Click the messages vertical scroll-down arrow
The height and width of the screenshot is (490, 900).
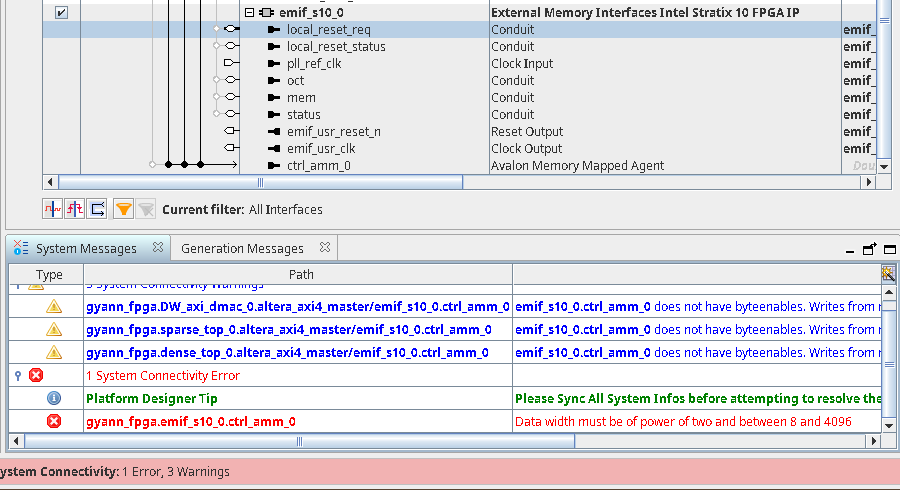889,425
